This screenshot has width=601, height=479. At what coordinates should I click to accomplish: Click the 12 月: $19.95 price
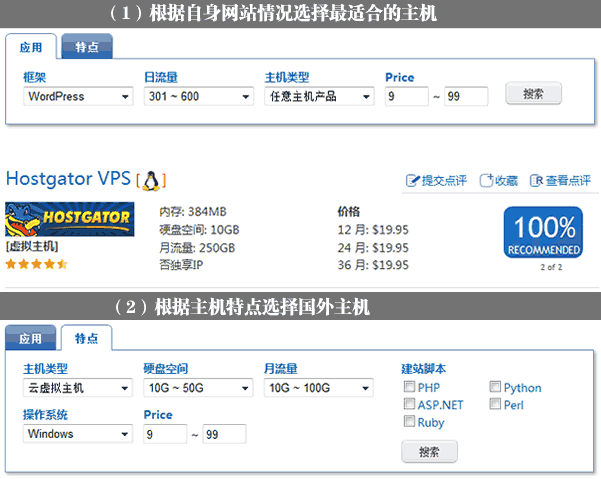(373, 230)
